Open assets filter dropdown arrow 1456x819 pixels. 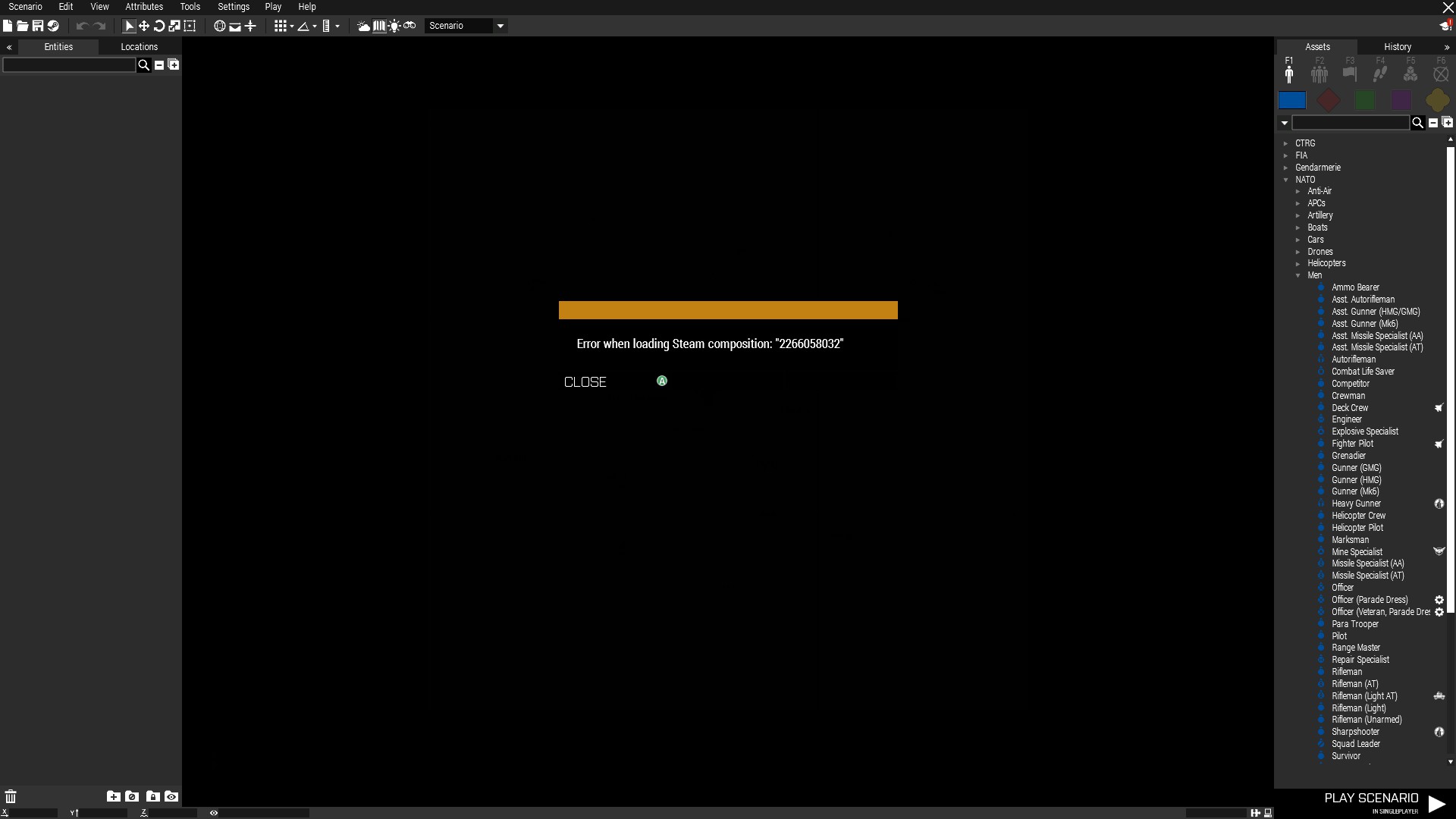pos(1285,123)
